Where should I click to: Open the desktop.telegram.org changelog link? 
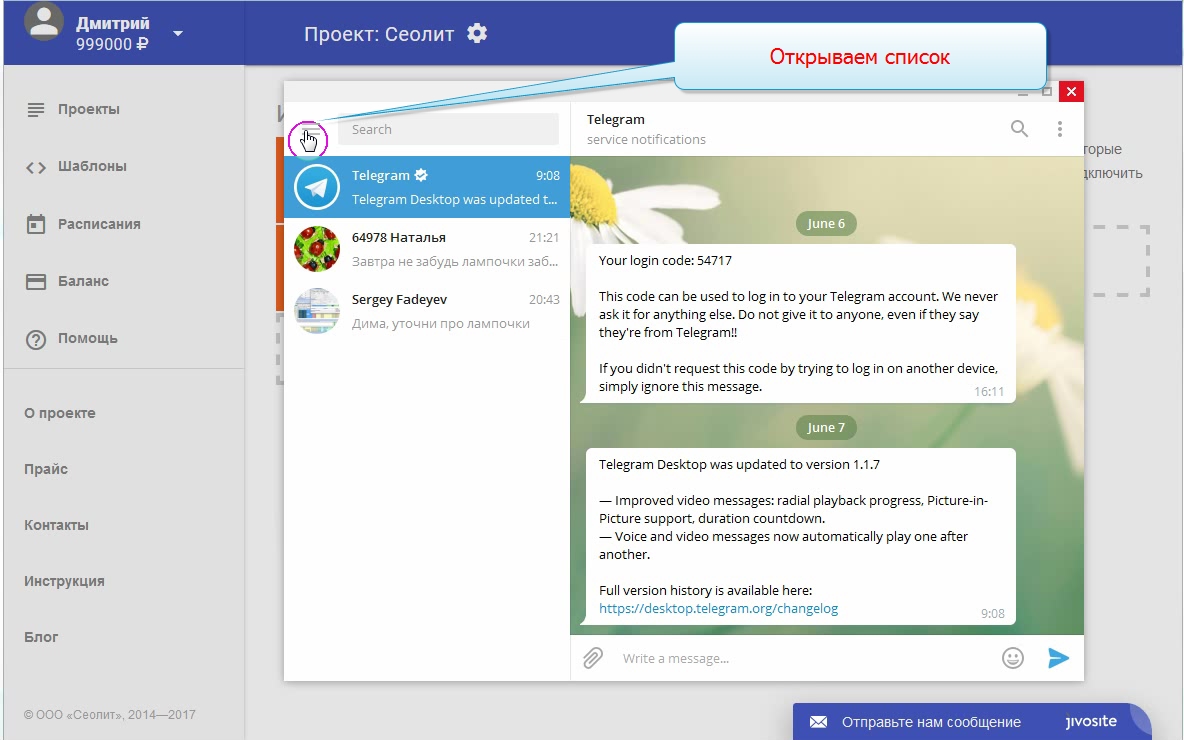point(718,609)
